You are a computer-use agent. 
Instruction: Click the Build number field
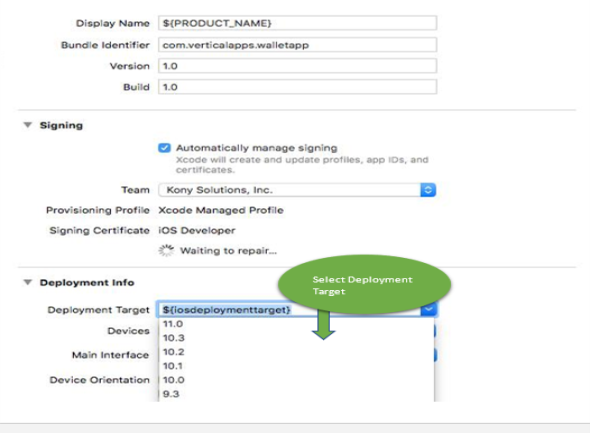pos(297,87)
